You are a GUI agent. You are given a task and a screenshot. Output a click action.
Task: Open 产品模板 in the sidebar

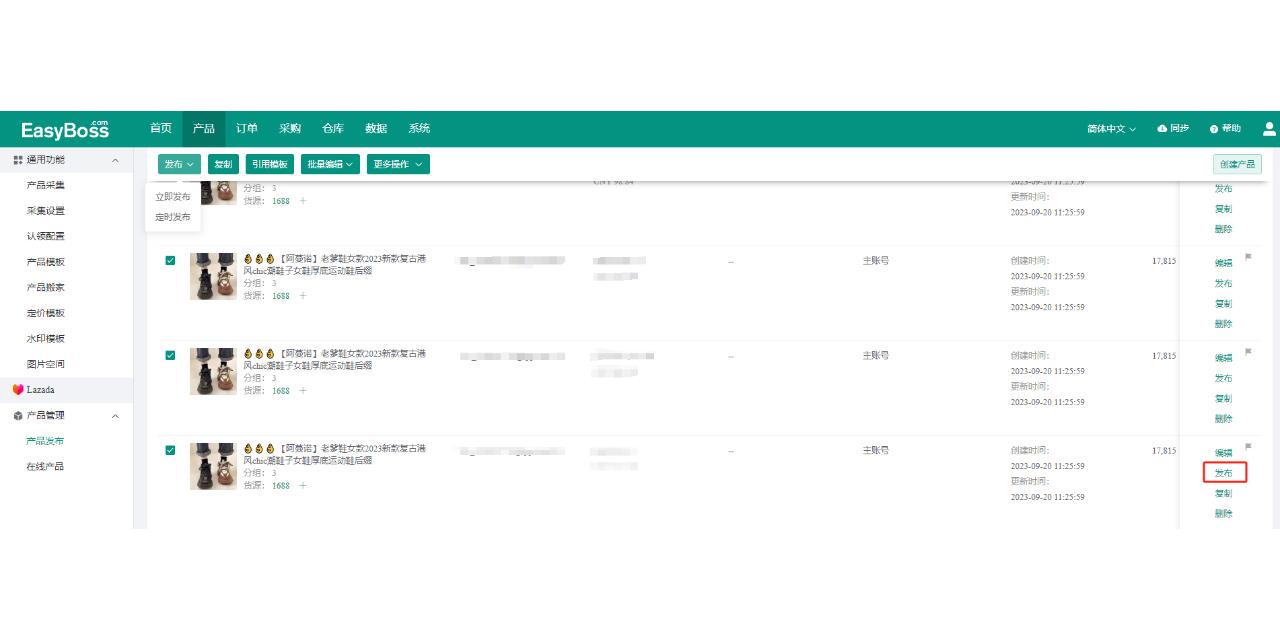tap(45, 262)
